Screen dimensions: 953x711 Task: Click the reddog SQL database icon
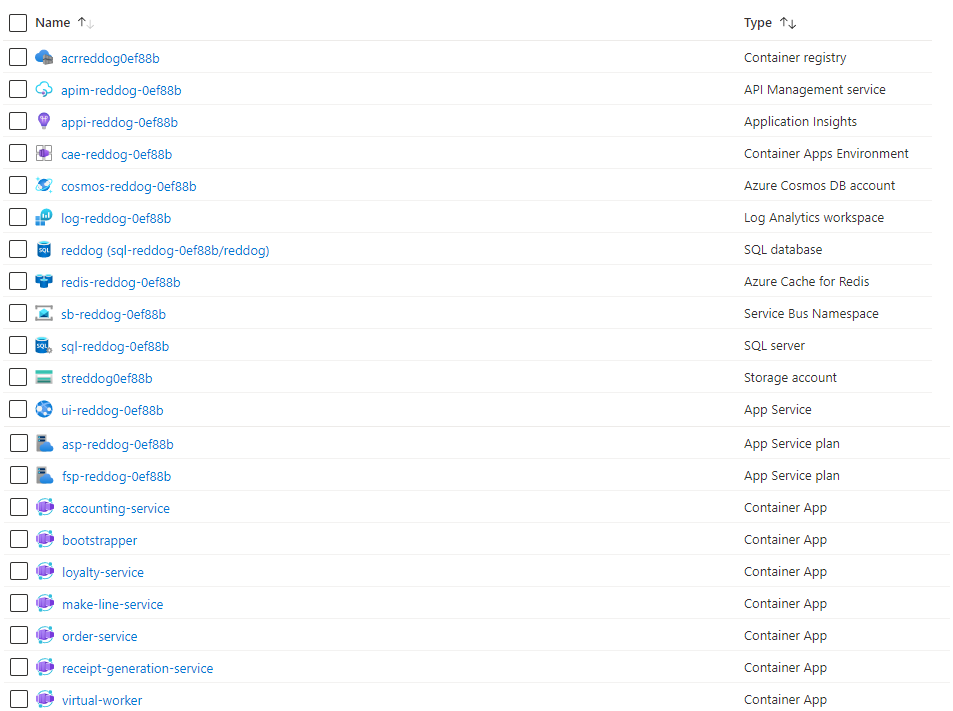(x=44, y=250)
